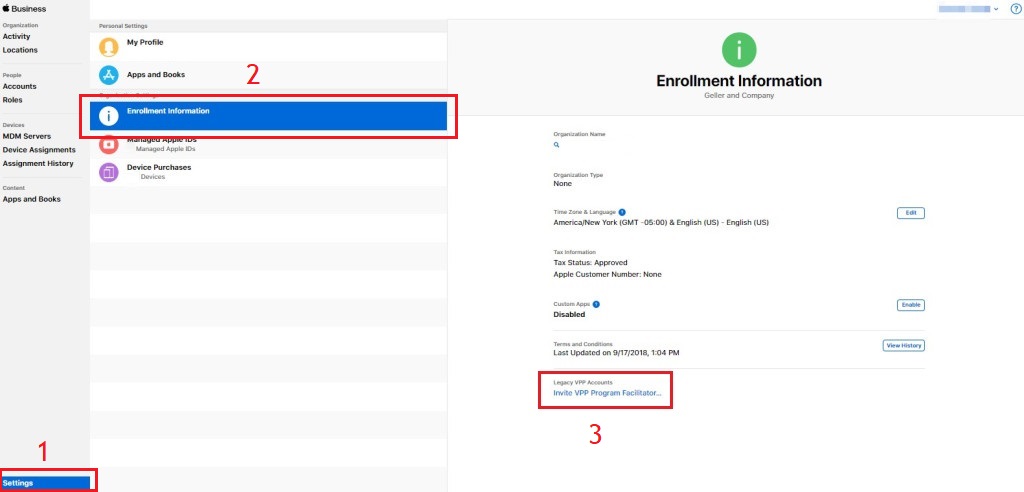The height and width of the screenshot is (492, 1024).
Task: Click the 'Legacy VPP Accounts' label
Action: 583,382
